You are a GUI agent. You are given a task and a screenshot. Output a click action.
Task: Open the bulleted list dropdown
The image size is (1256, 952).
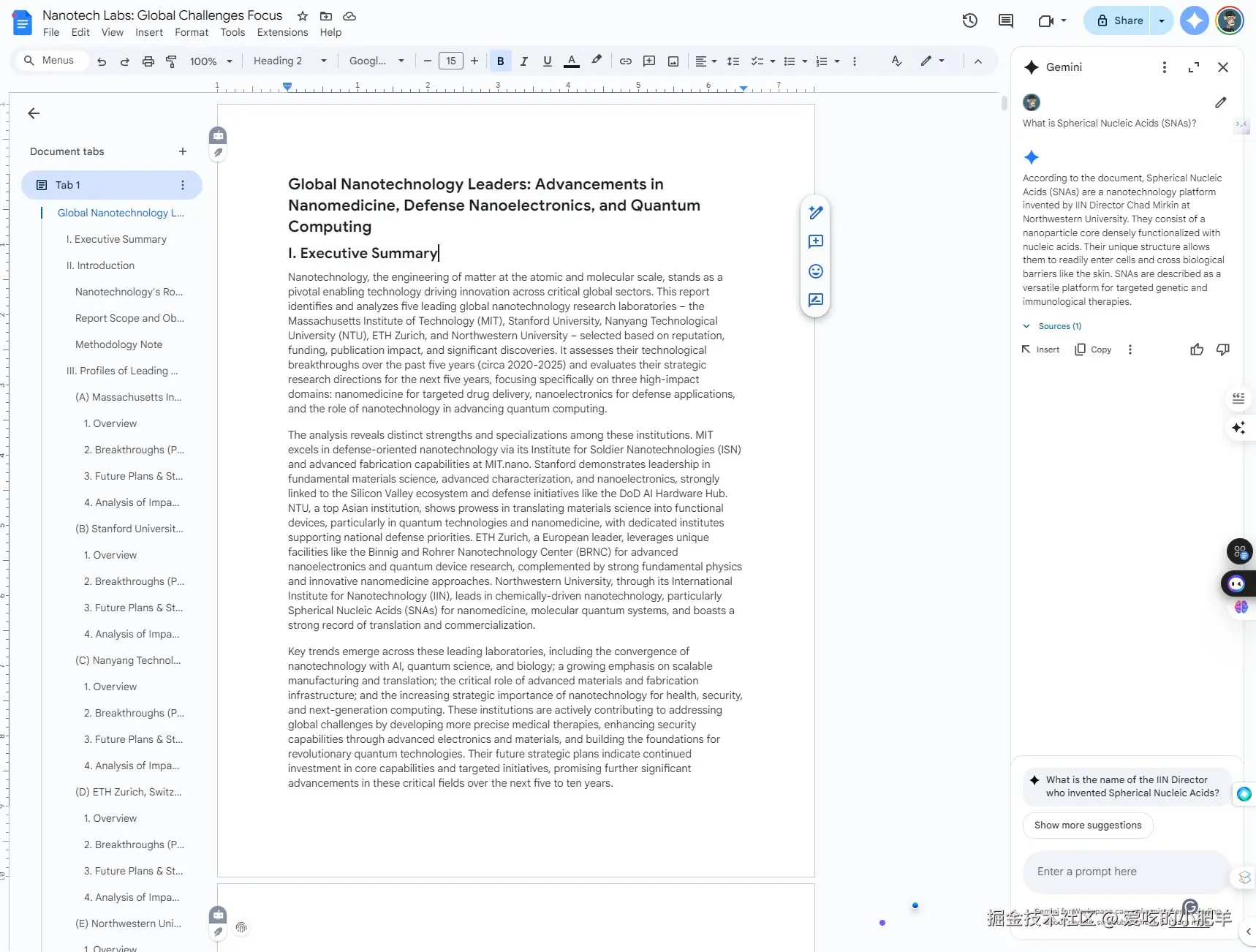tap(795, 61)
